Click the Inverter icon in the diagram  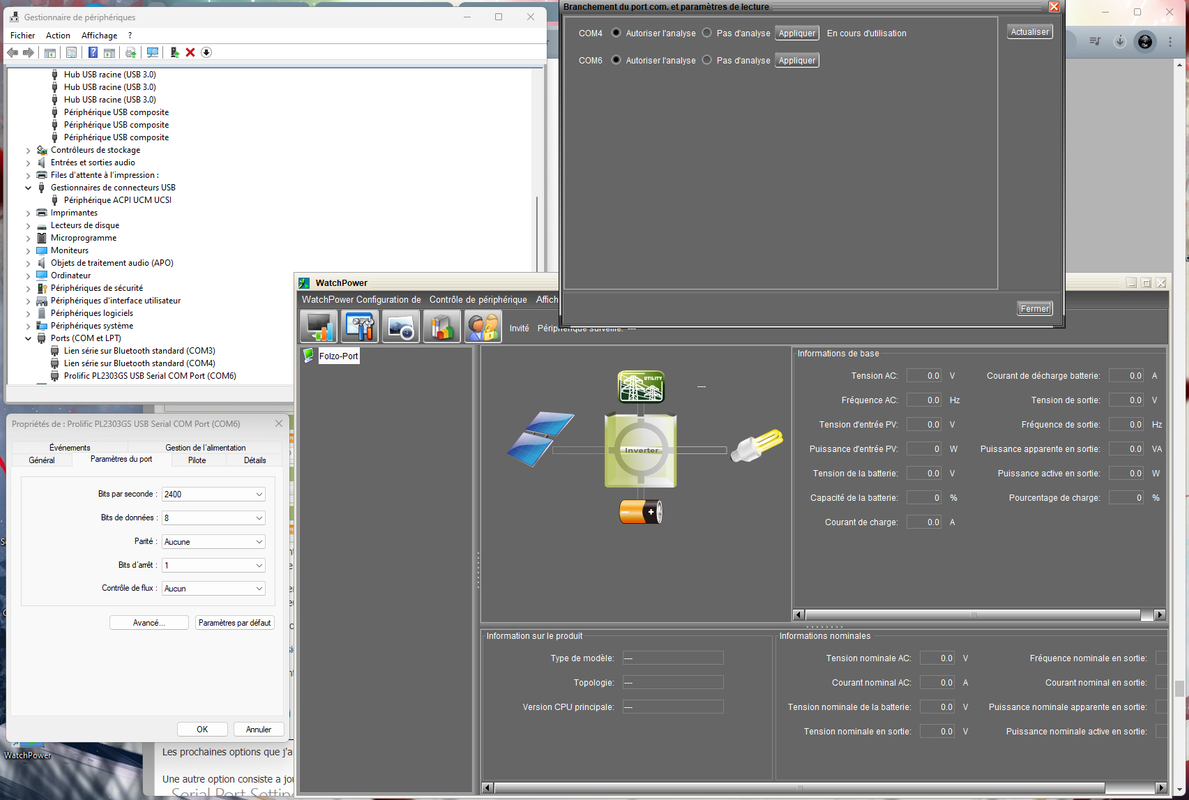click(641, 450)
